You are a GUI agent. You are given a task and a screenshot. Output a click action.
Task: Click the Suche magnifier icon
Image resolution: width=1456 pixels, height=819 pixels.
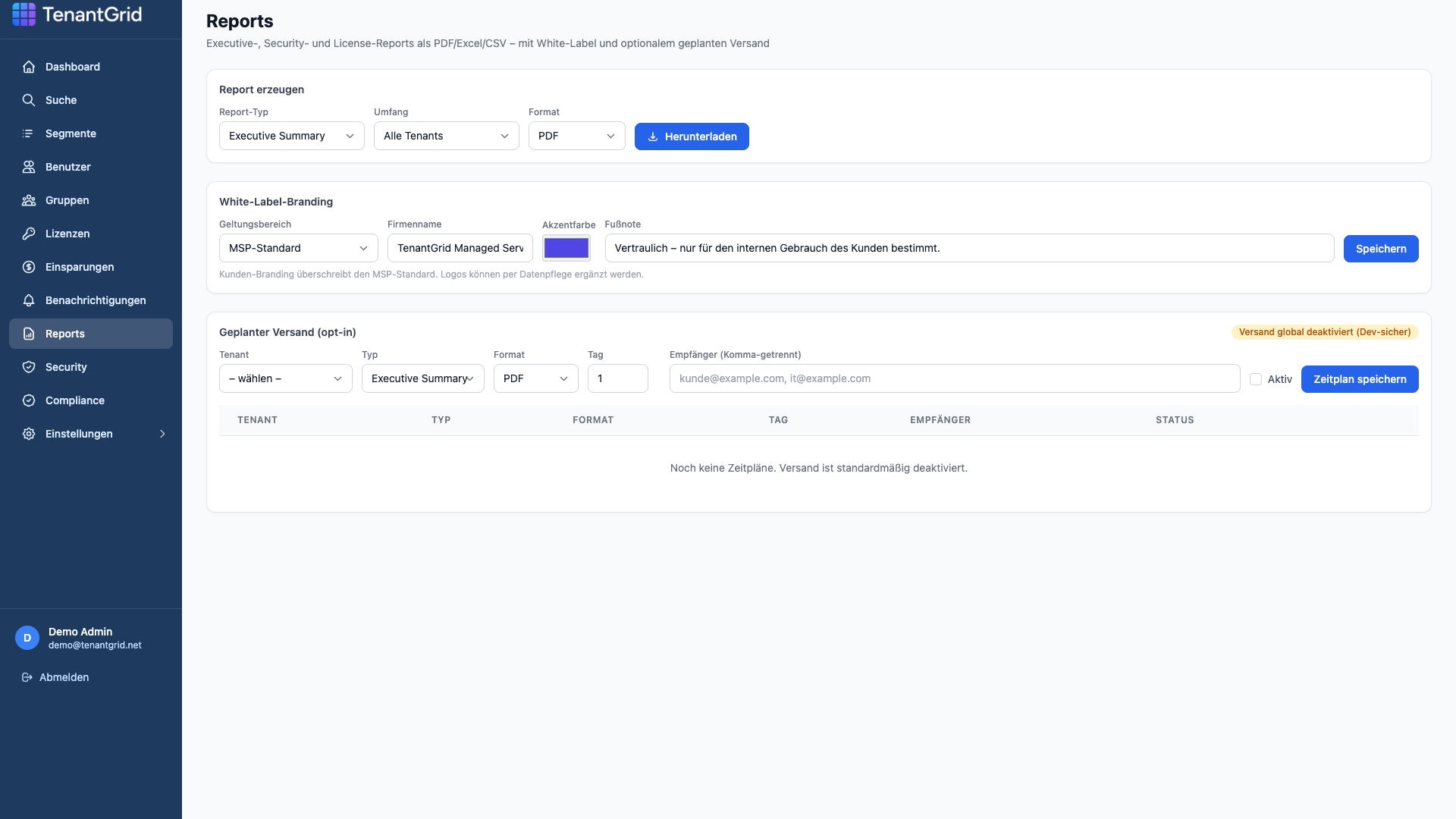pyautogui.click(x=29, y=100)
